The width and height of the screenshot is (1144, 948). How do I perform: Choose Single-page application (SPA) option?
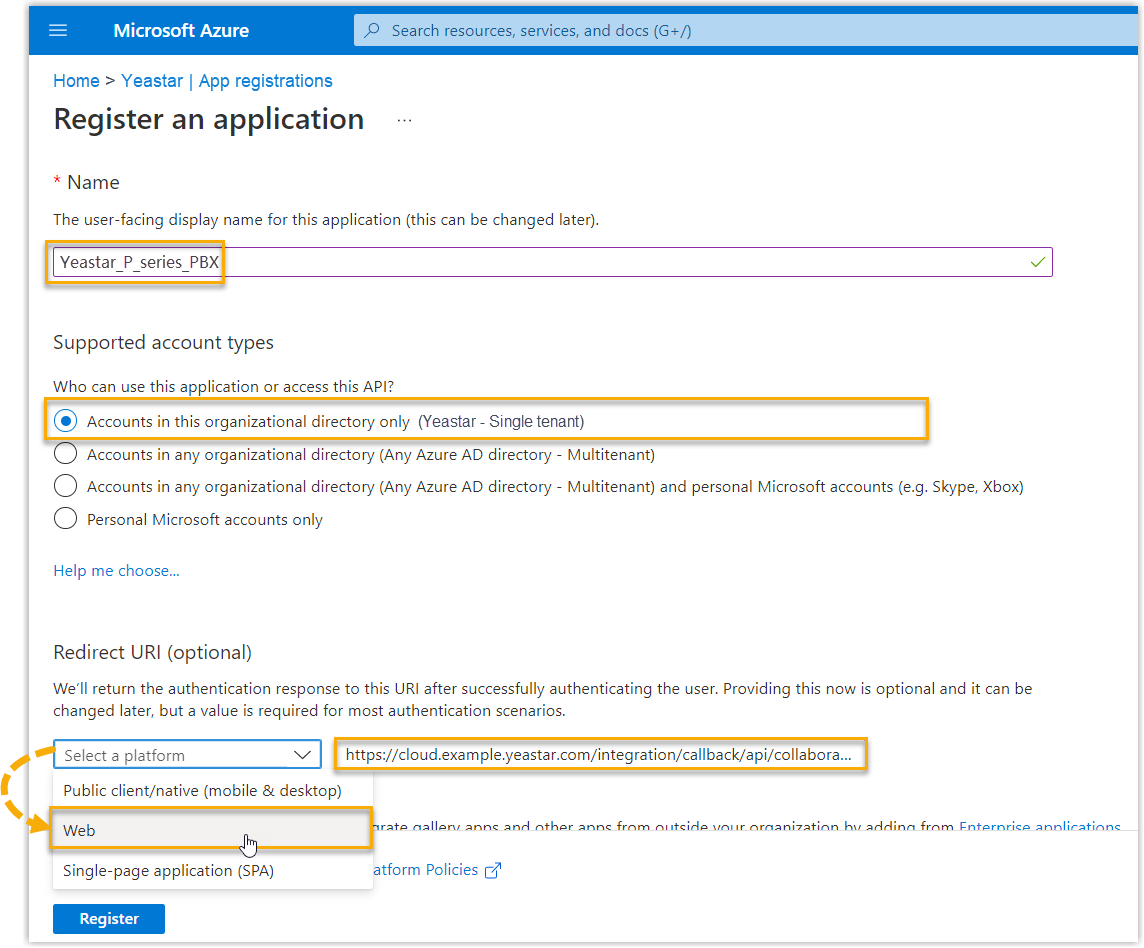click(168, 870)
